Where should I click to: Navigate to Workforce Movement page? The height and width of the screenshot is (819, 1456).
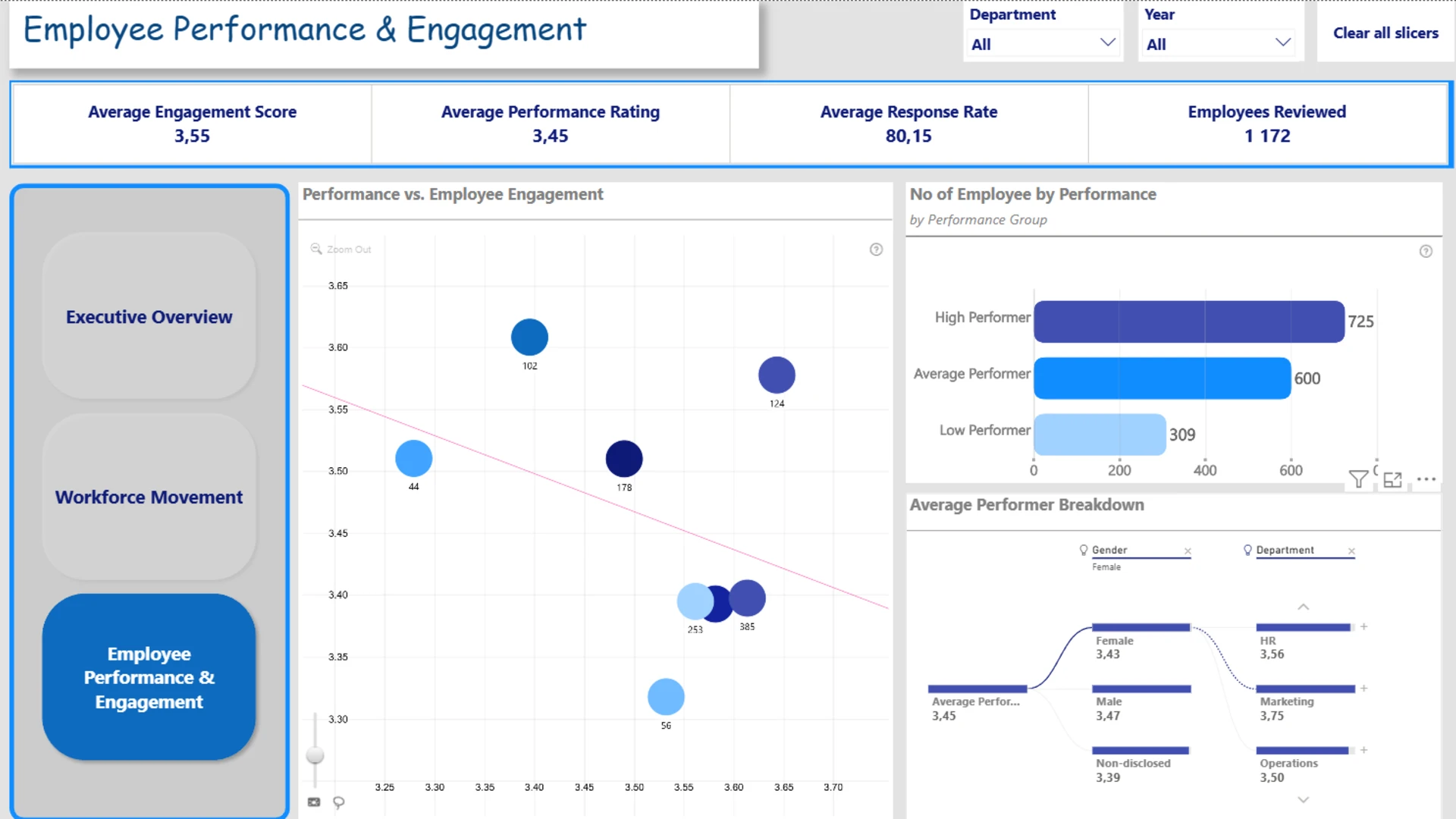(x=149, y=497)
